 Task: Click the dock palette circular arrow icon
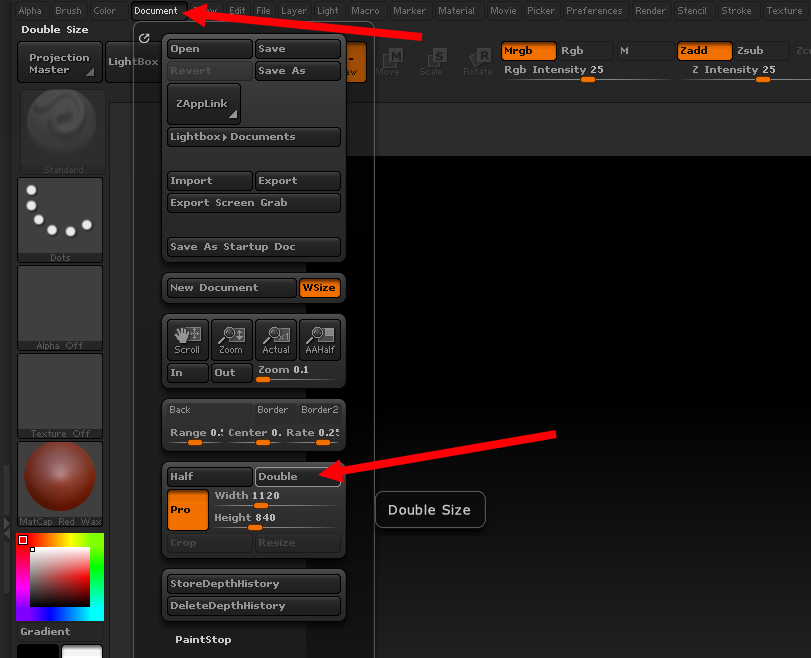(144, 38)
